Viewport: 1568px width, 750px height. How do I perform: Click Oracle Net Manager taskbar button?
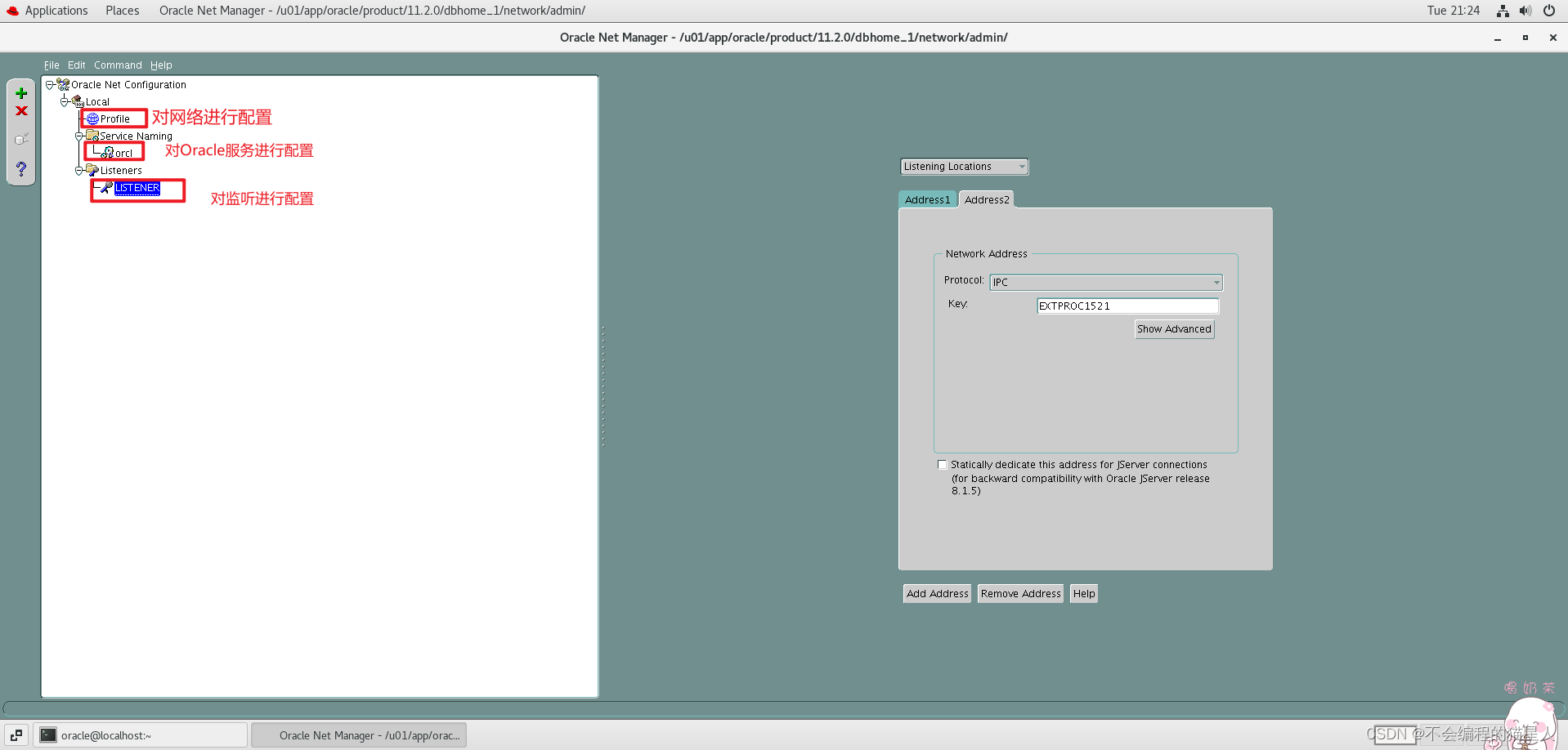click(359, 735)
